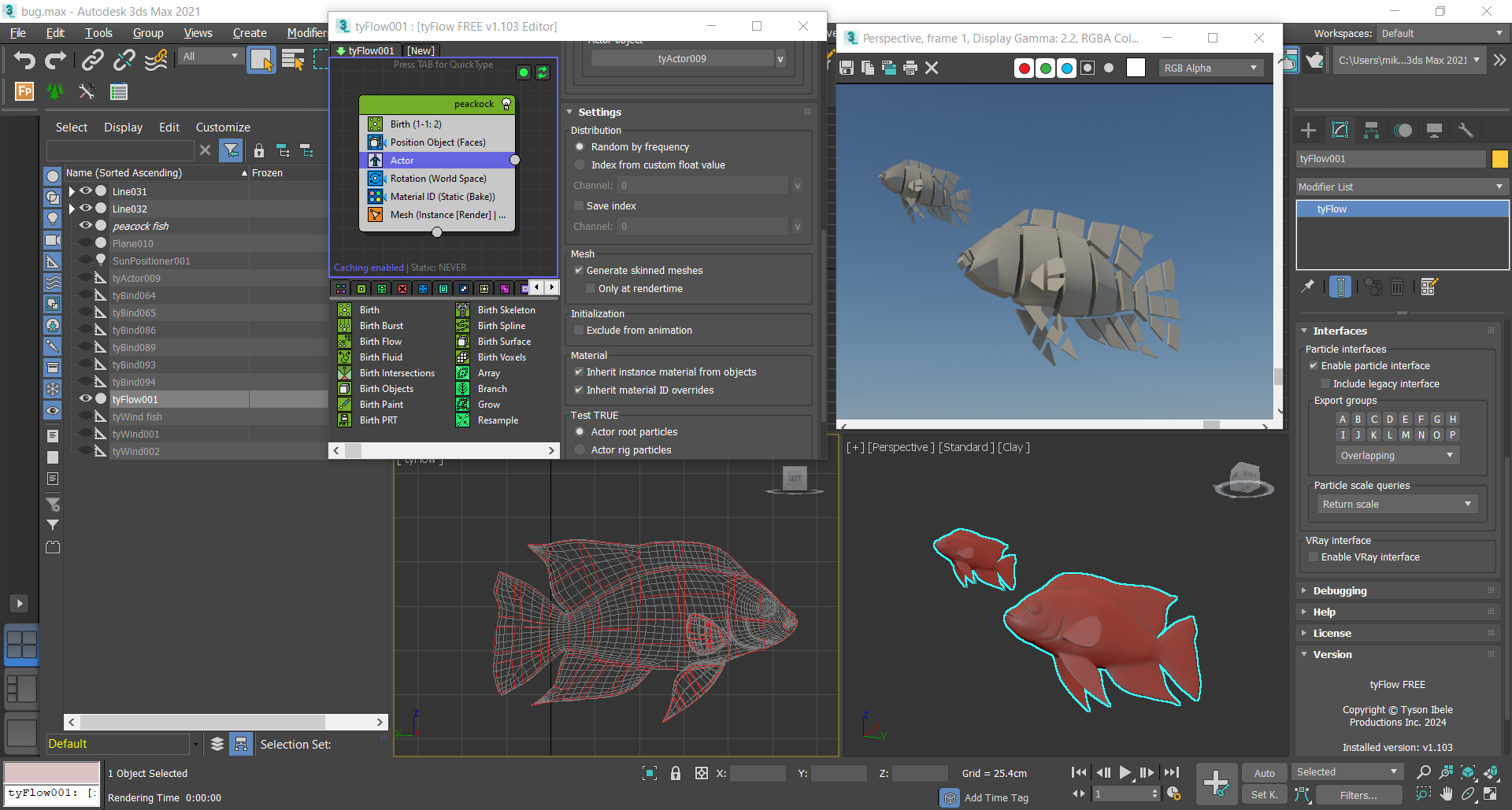
Task: Select the Link tool icon
Action: [93, 60]
